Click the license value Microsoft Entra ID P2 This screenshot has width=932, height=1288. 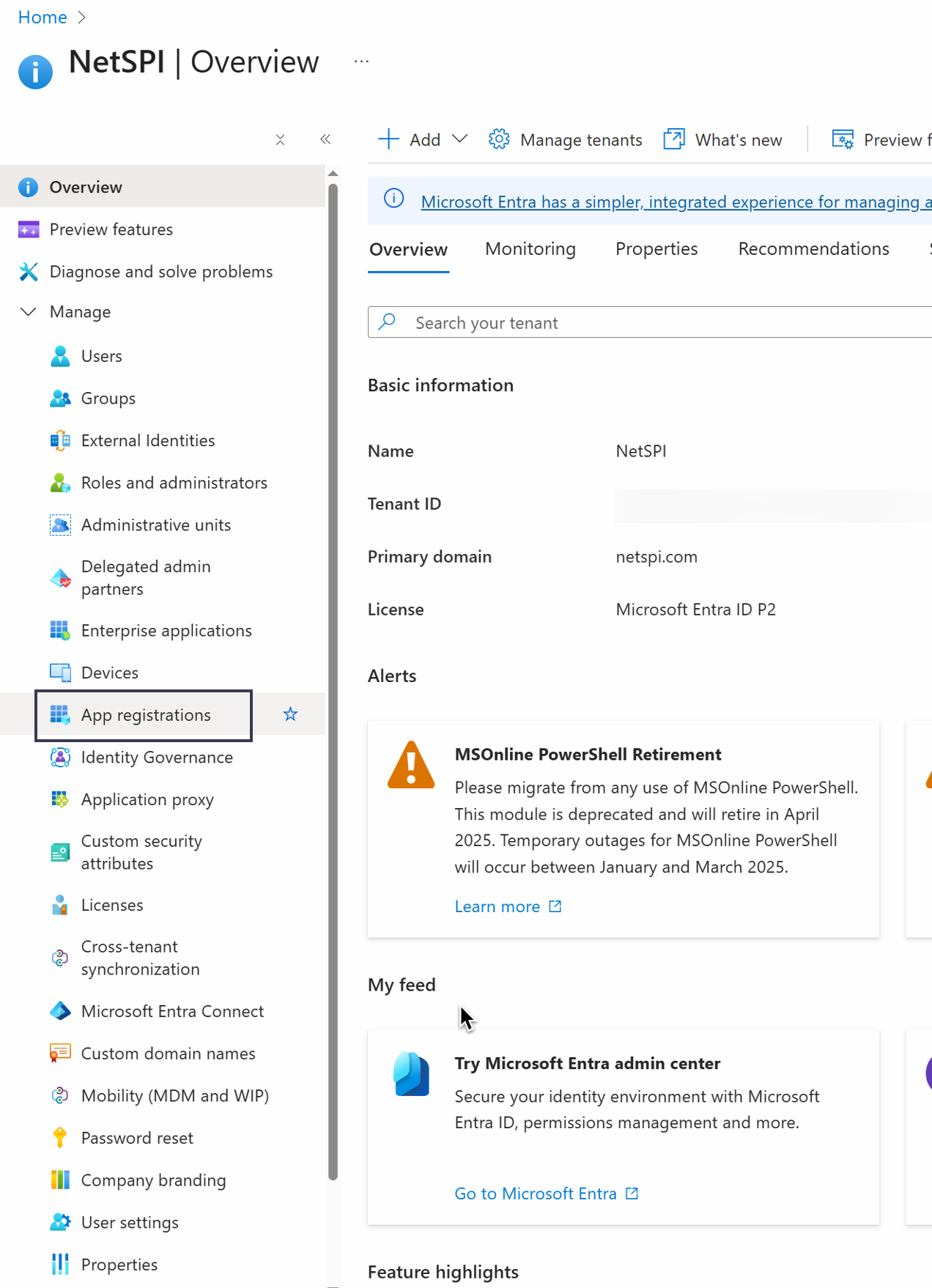tap(695, 610)
